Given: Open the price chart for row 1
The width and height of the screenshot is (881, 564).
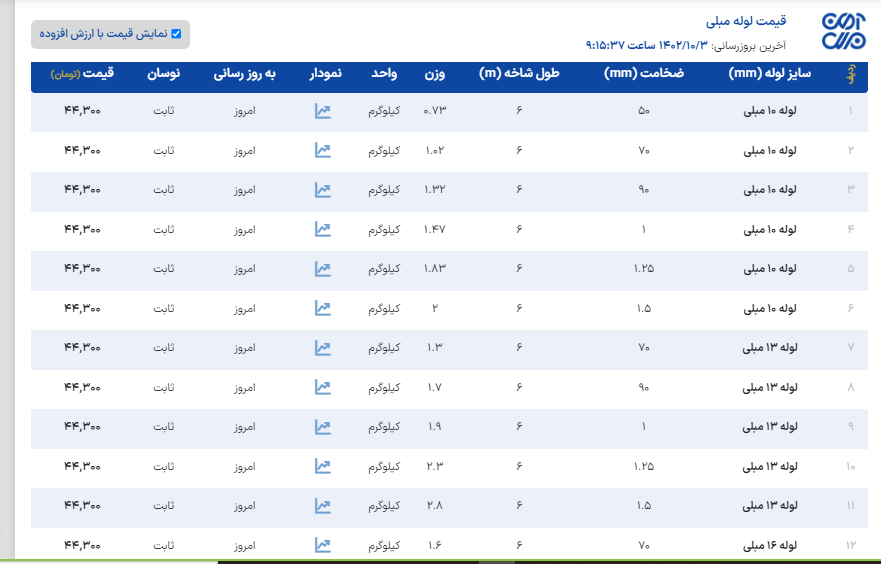Looking at the screenshot, I should 322,111.
